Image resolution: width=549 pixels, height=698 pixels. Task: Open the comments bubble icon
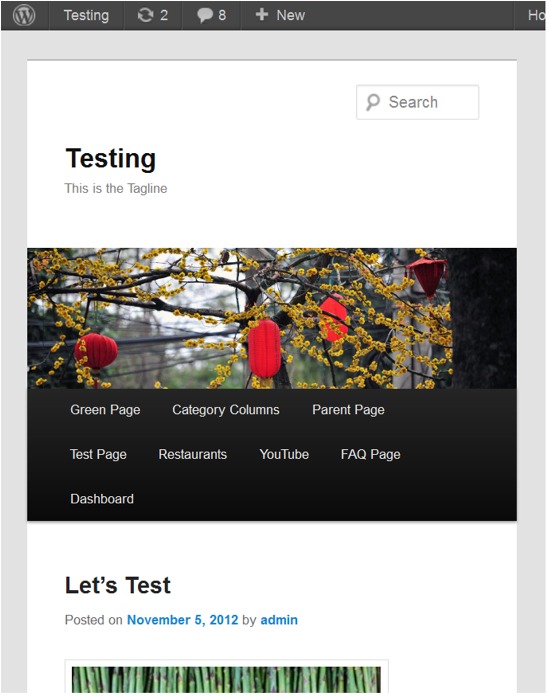(x=205, y=16)
